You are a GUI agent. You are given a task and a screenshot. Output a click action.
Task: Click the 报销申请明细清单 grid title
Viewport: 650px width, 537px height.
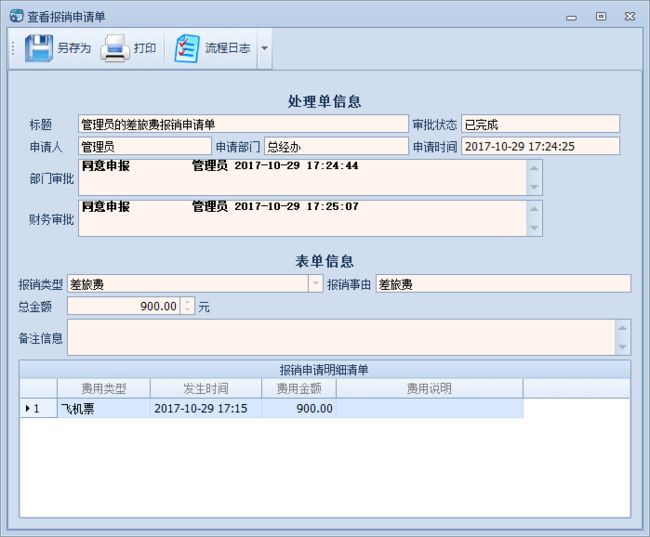pyautogui.click(x=324, y=369)
